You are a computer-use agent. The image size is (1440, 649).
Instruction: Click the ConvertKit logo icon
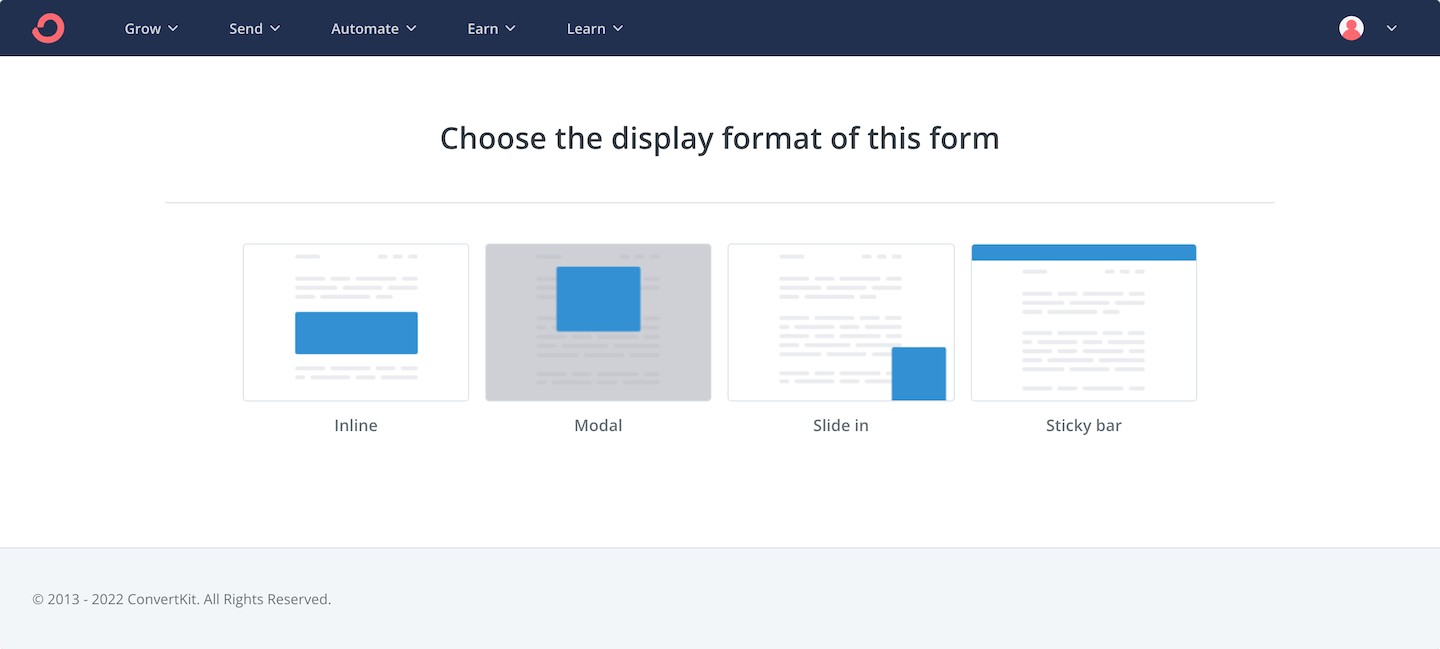[x=48, y=28]
